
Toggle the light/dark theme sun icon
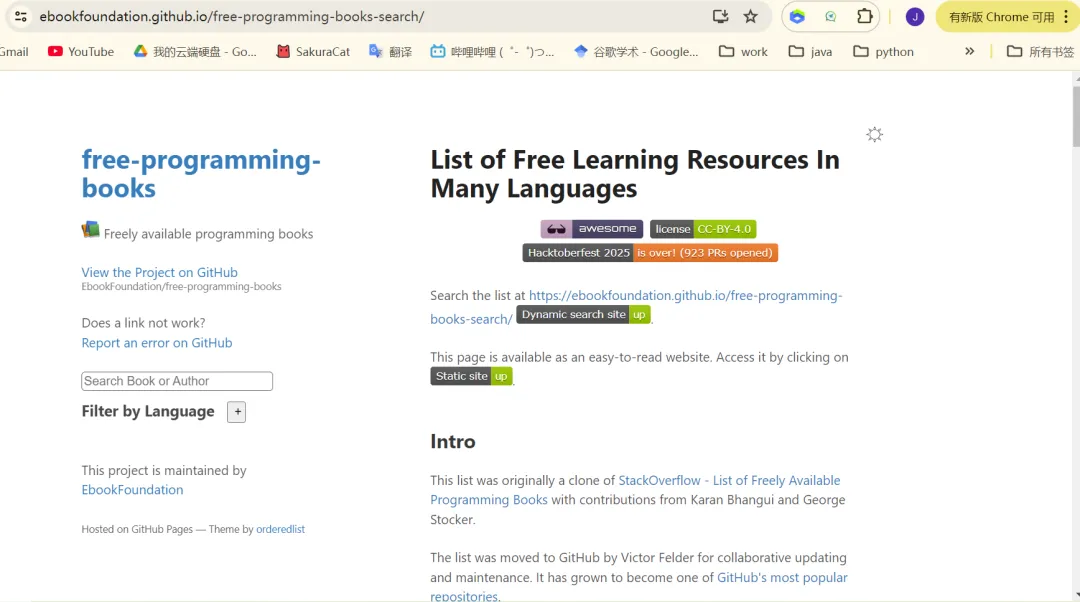[x=874, y=135]
